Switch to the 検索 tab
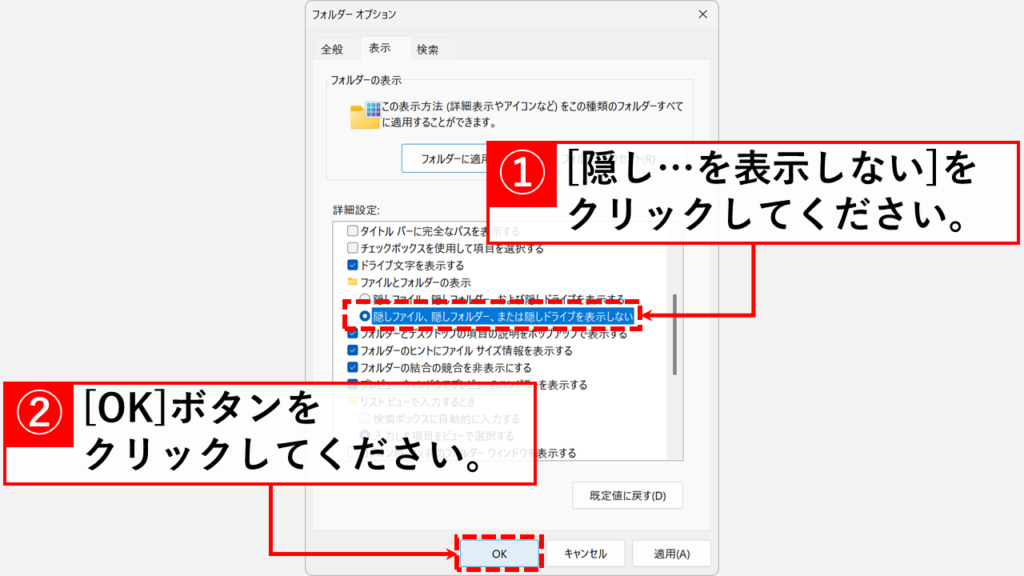The height and width of the screenshot is (576, 1024). 428,50
